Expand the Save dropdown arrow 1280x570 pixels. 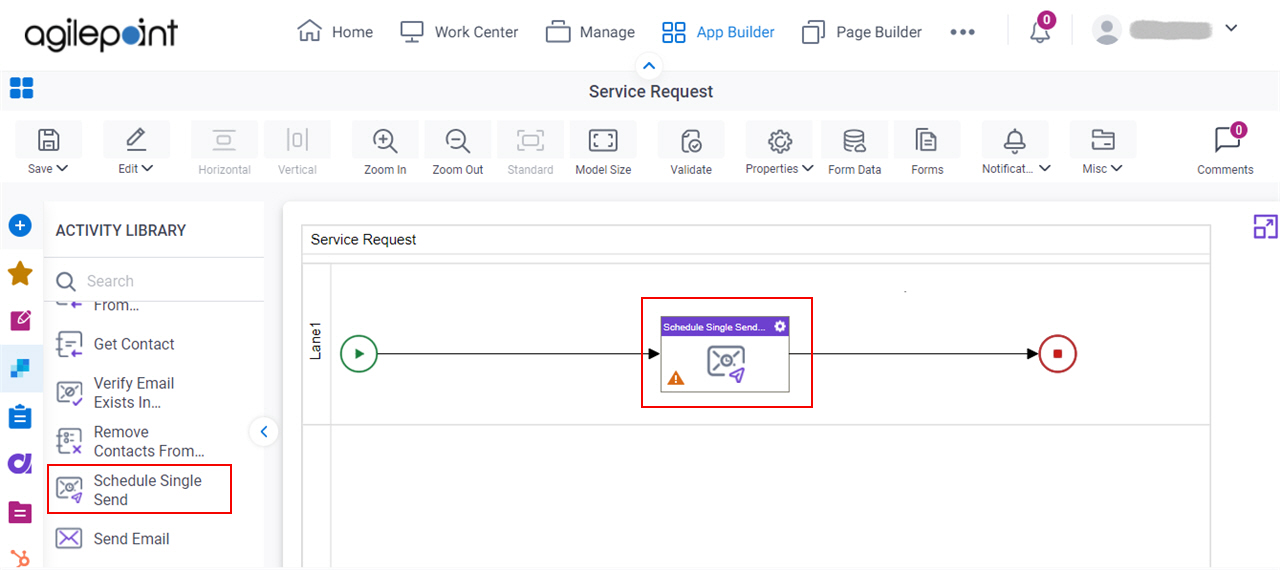pyautogui.click(x=62, y=169)
